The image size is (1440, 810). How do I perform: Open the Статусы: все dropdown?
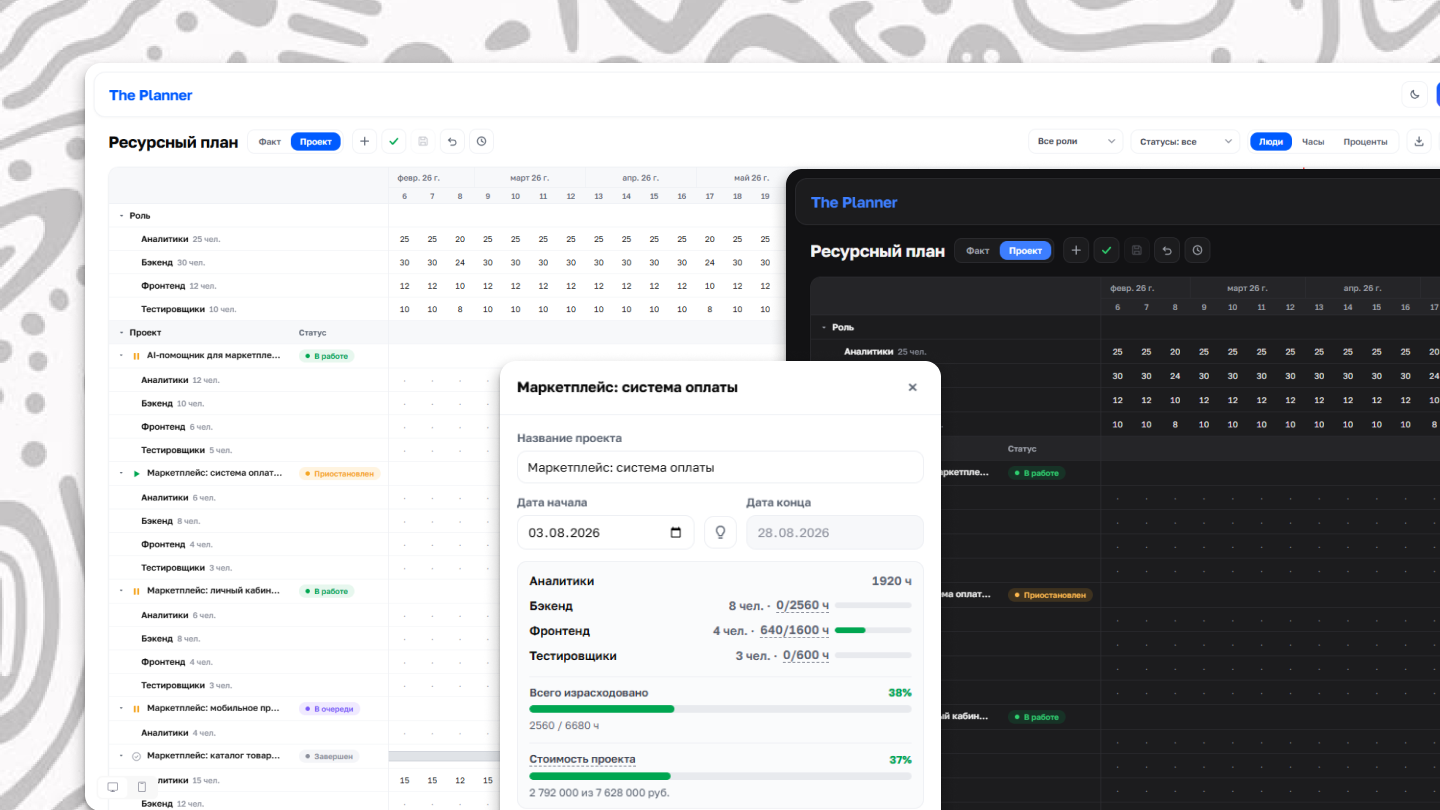click(x=1186, y=142)
